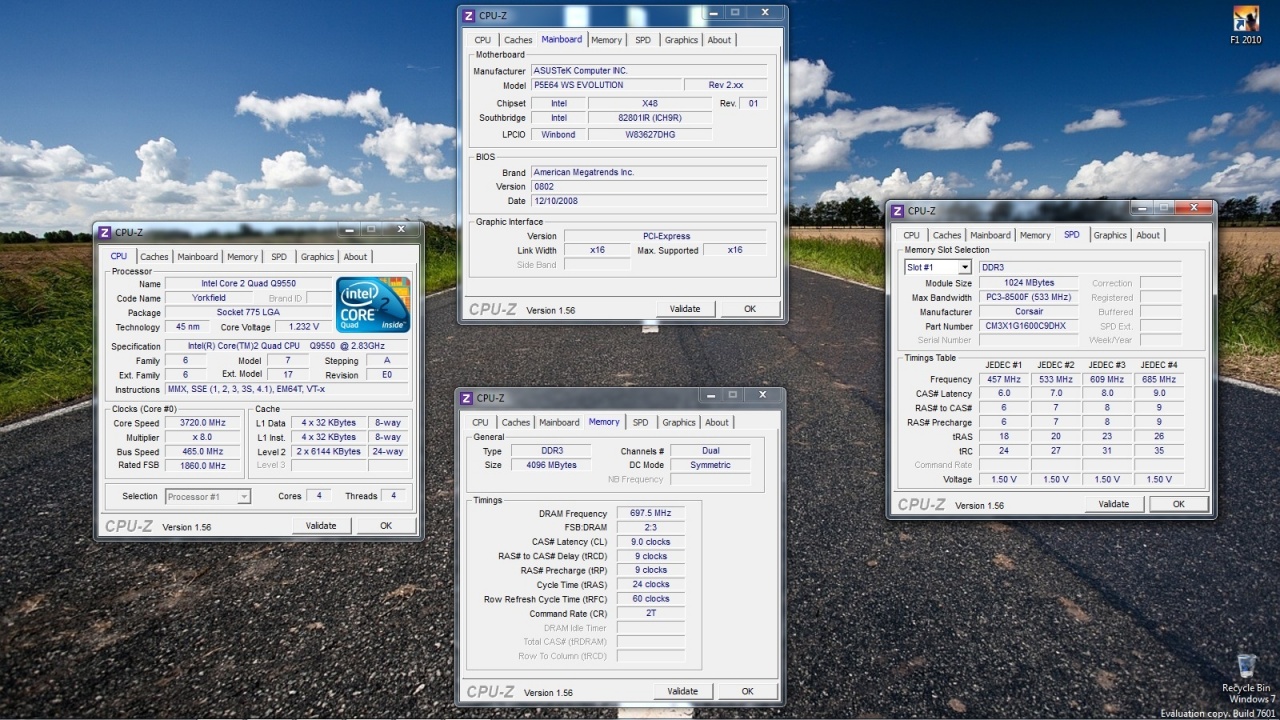This screenshot has width=1280, height=720.
Task: Click the Corsair manufacturer field
Action: click(1030, 312)
